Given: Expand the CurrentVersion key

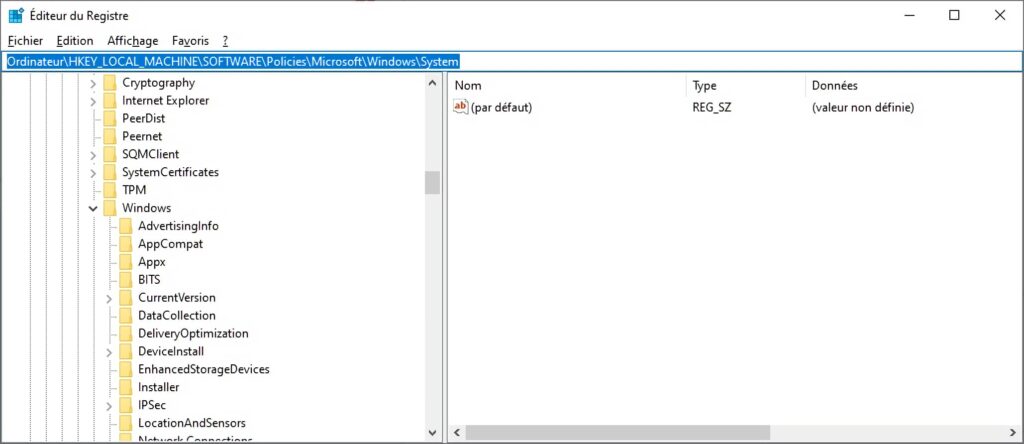Looking at the screenshot, I should [x=109, y=298].
